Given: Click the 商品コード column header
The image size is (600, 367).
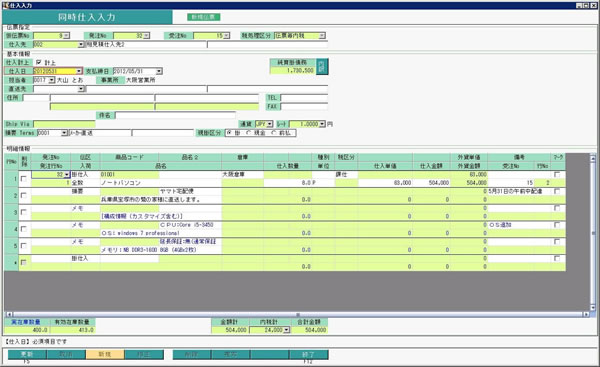Looking at the screenshot, I should pos(130,157).
